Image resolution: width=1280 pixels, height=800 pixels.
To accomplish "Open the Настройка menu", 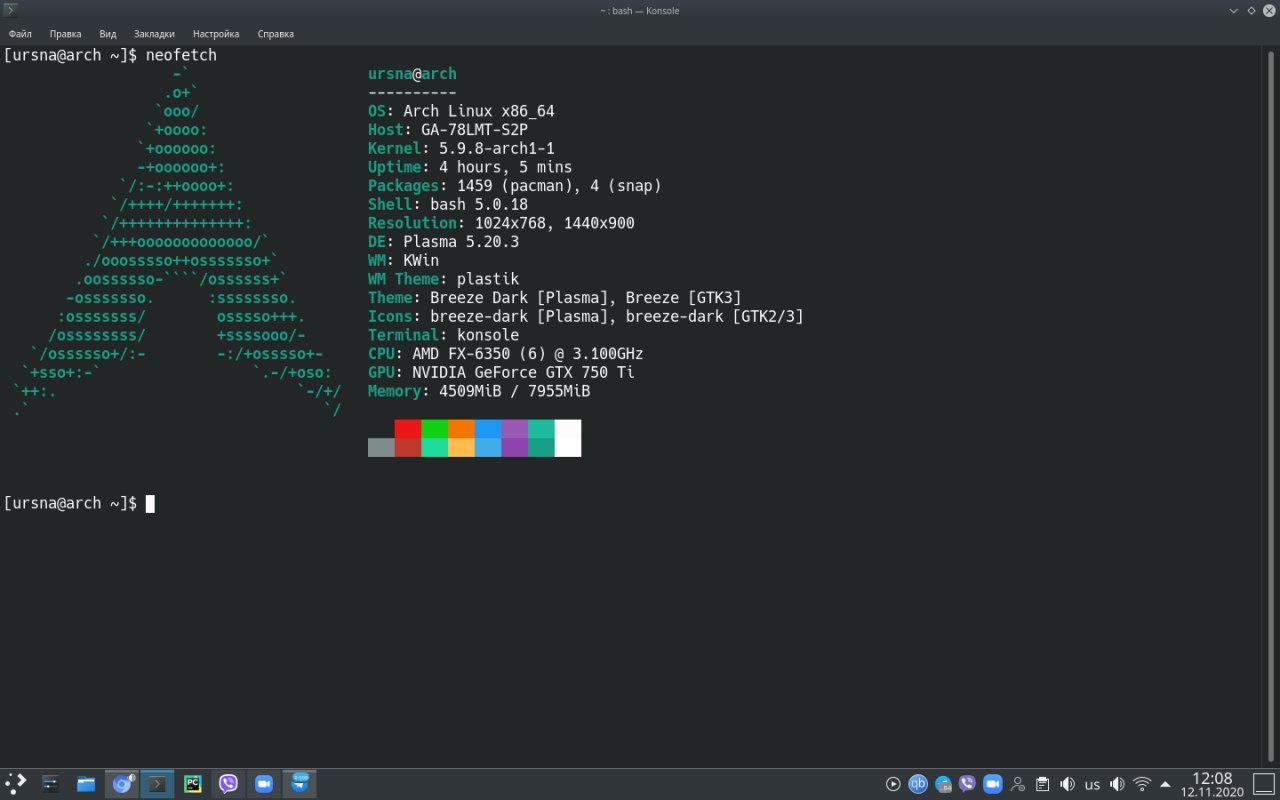I will point(216,34).
